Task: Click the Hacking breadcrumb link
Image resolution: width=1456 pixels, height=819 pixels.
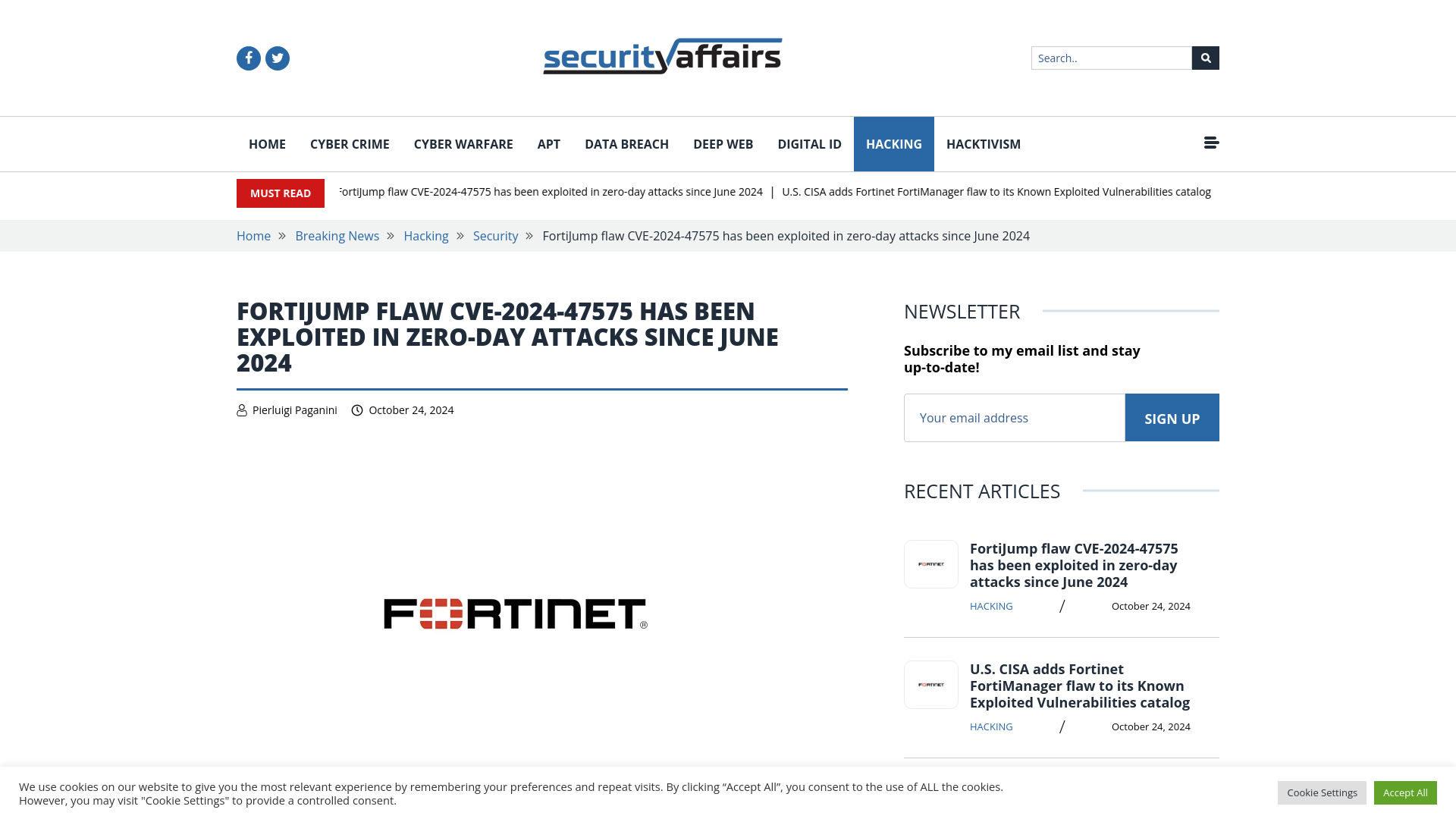Action: 425,236
